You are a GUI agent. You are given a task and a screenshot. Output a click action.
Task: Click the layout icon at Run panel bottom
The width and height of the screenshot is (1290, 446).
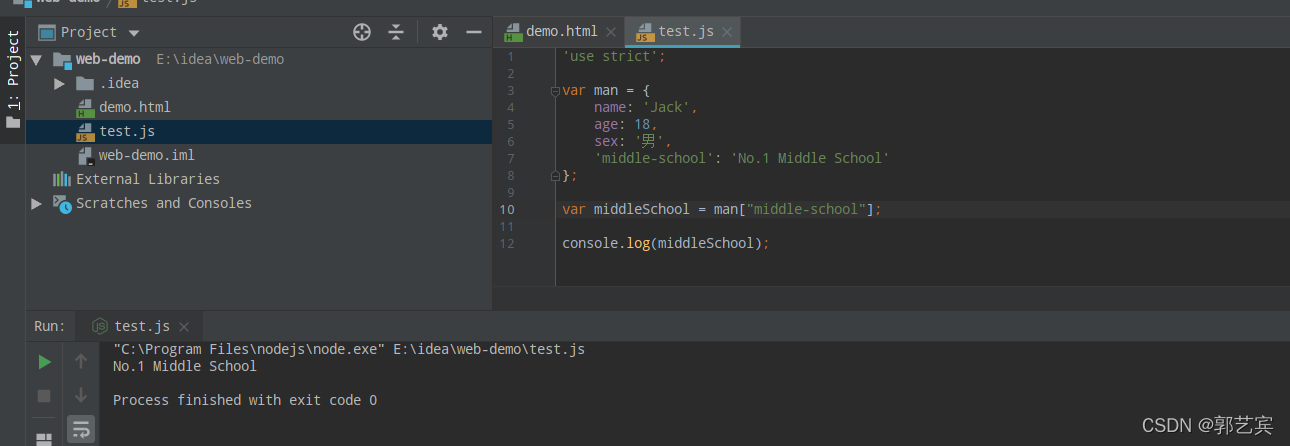(x=44, y=438)
